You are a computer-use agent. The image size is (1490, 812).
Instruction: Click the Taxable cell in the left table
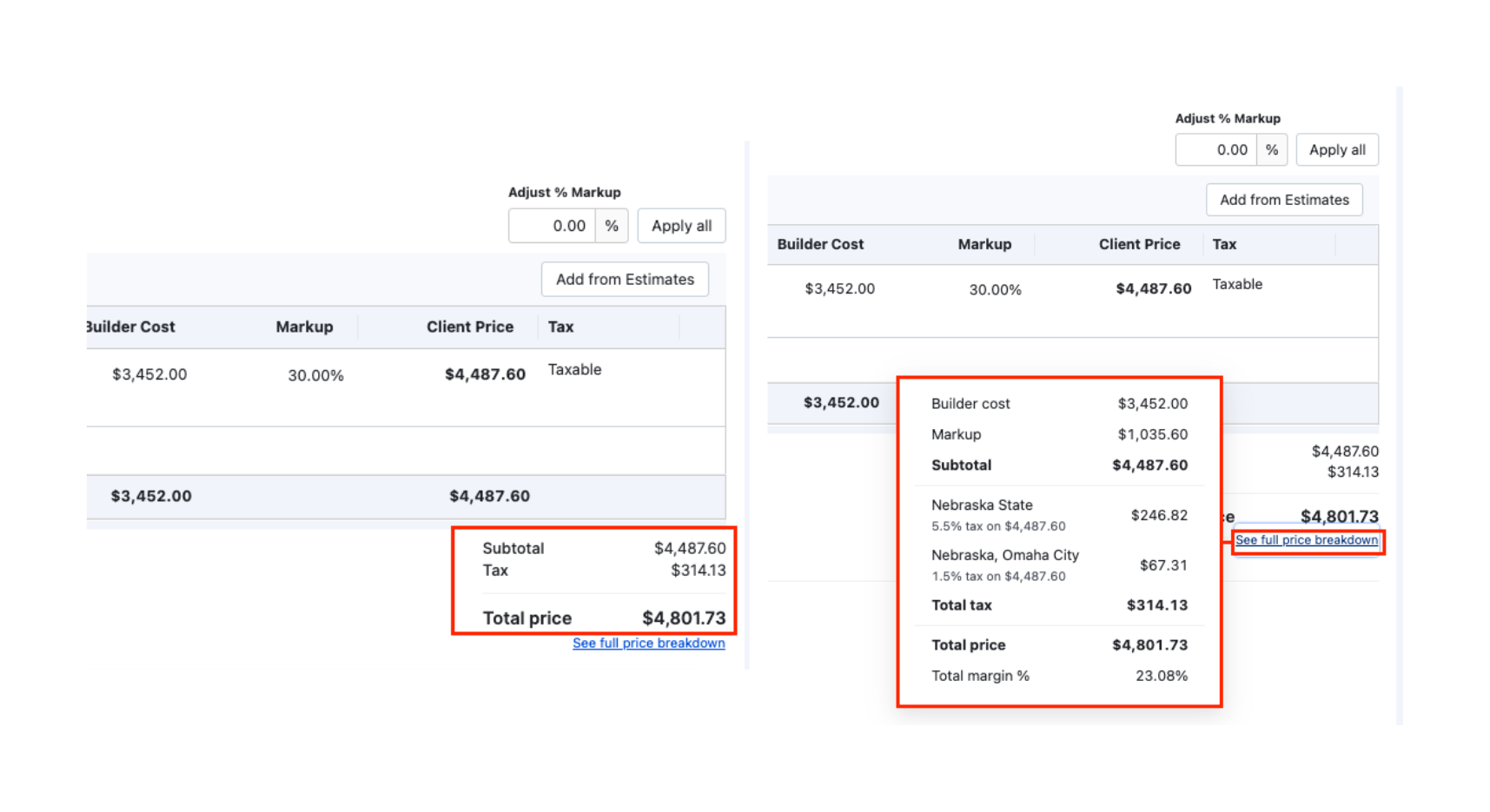(574, 369)
